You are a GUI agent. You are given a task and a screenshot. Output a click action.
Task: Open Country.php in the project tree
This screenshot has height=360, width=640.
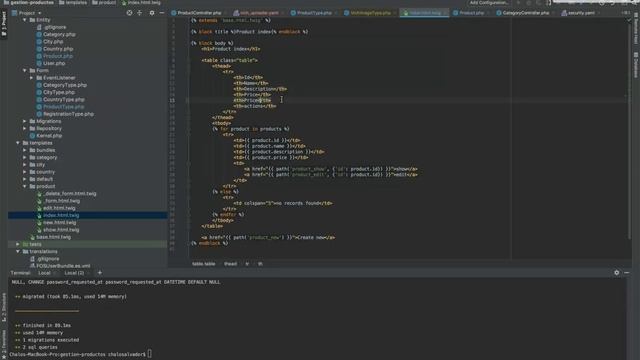[x=58, y=49]
